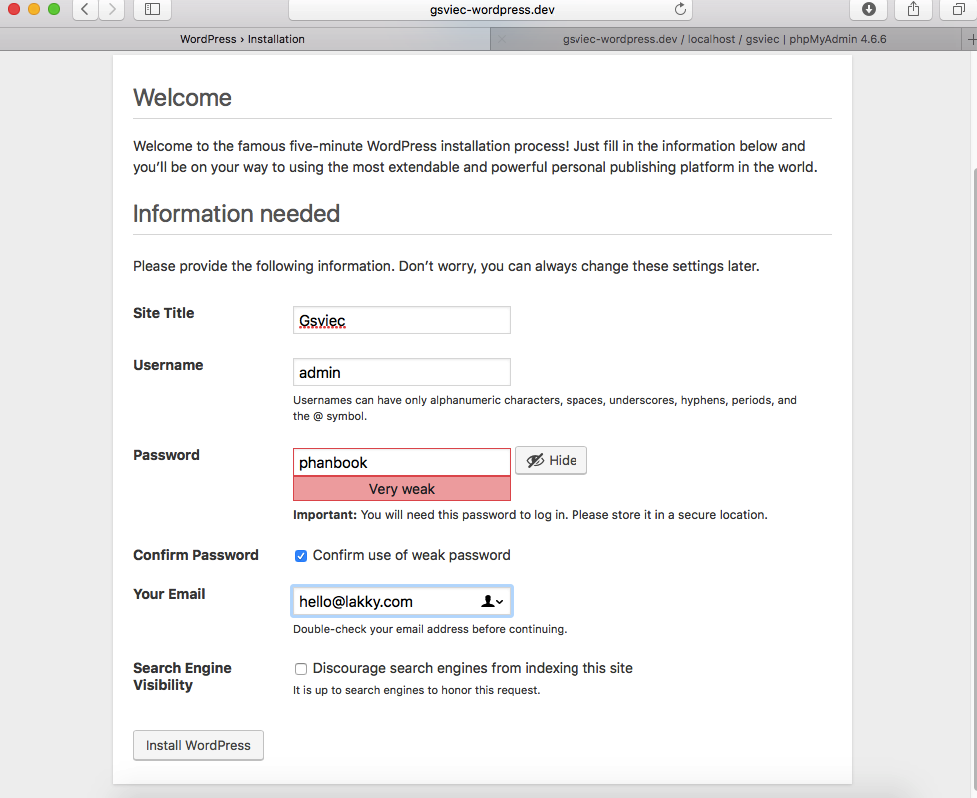Click the gsviec-wordpress.dev address bar
This screenshot has height=798, width=977.
490,9
